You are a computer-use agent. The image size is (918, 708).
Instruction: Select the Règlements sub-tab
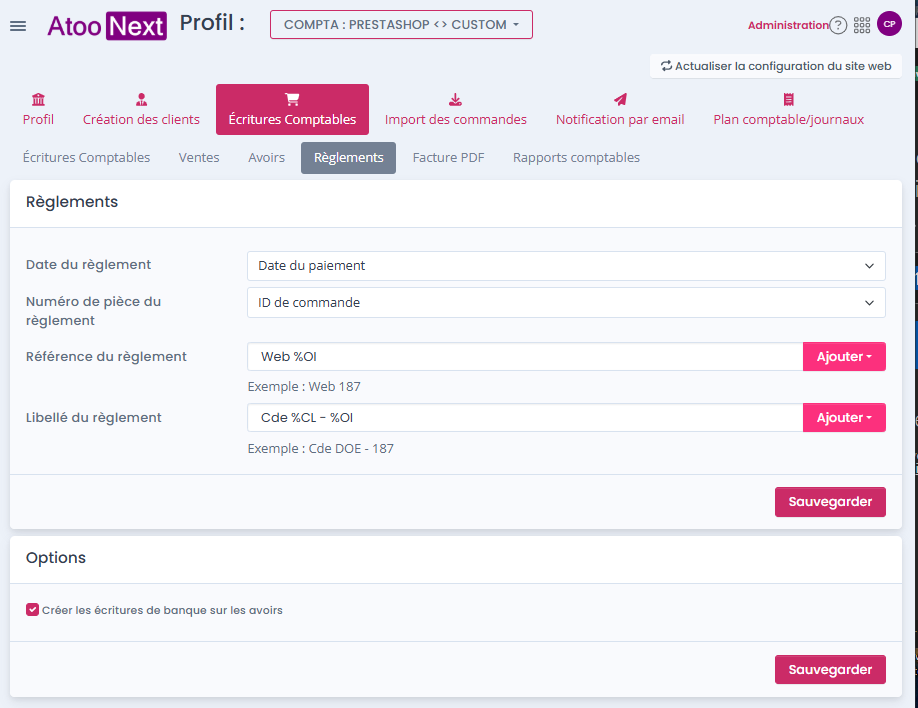[x=348, y=158]
